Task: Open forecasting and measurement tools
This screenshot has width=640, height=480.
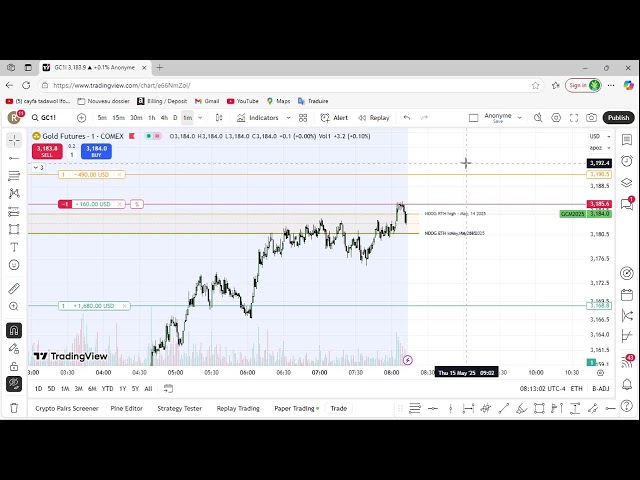Action: tap(14, 211)
